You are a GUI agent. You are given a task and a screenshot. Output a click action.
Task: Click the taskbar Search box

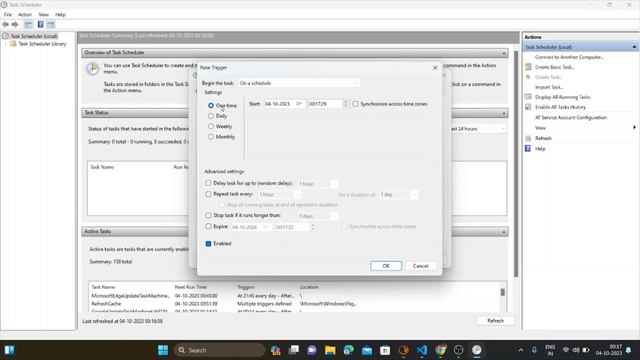(x=220, y=350)
